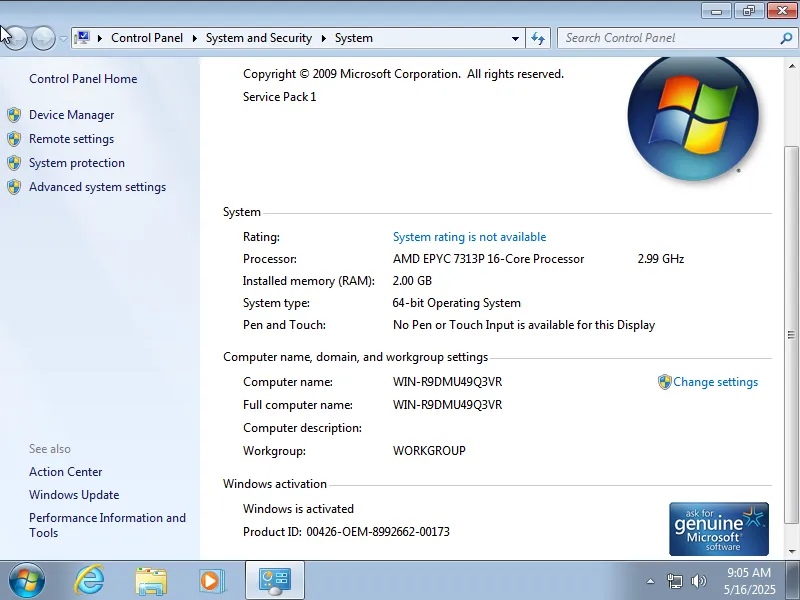This screenshot has height=600, width=800.
Task: Click the genuine Microsoft software badge
Action: (719, 529)
